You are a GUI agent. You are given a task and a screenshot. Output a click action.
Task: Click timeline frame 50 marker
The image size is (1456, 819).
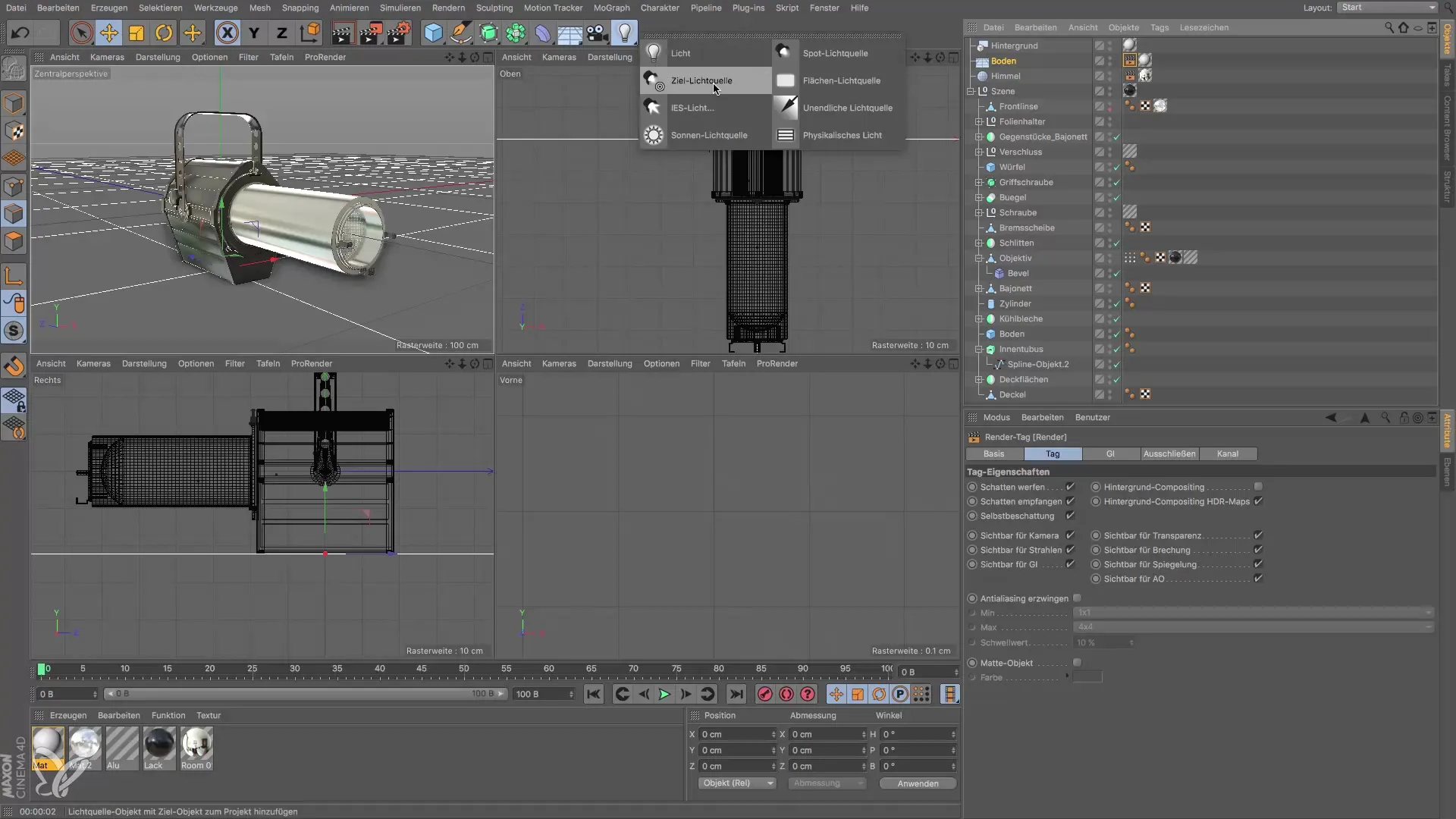pyautogui.click(x=463, y=669)
